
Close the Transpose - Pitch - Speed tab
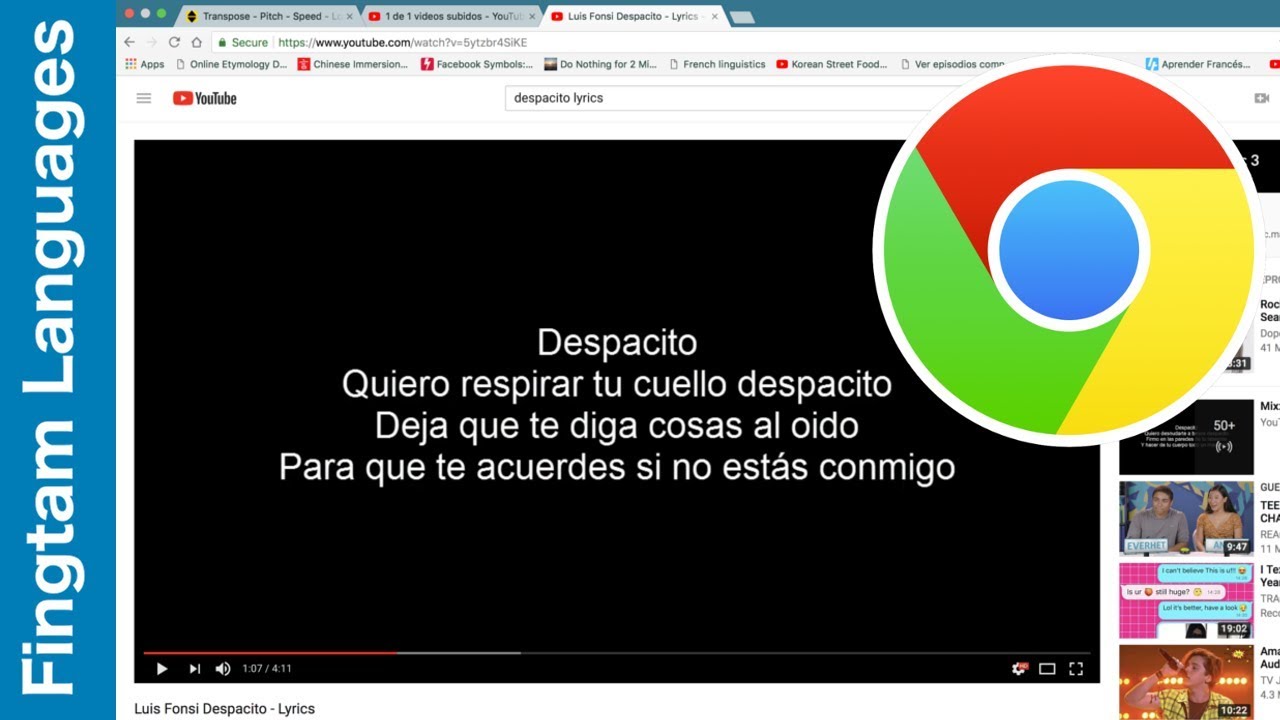(349, 16)
